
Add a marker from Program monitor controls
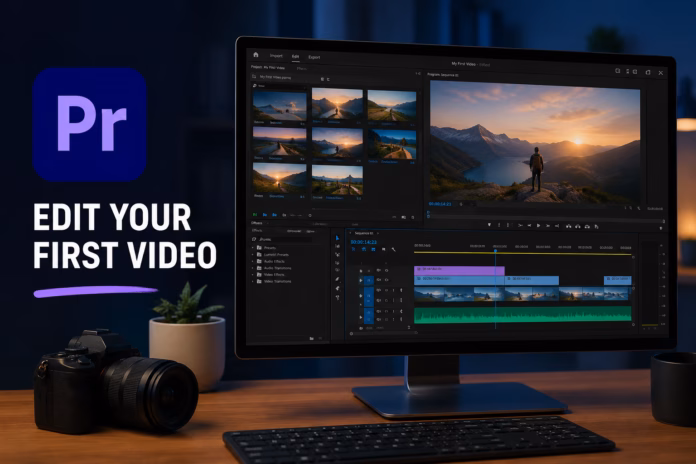(x=489, y=225)
